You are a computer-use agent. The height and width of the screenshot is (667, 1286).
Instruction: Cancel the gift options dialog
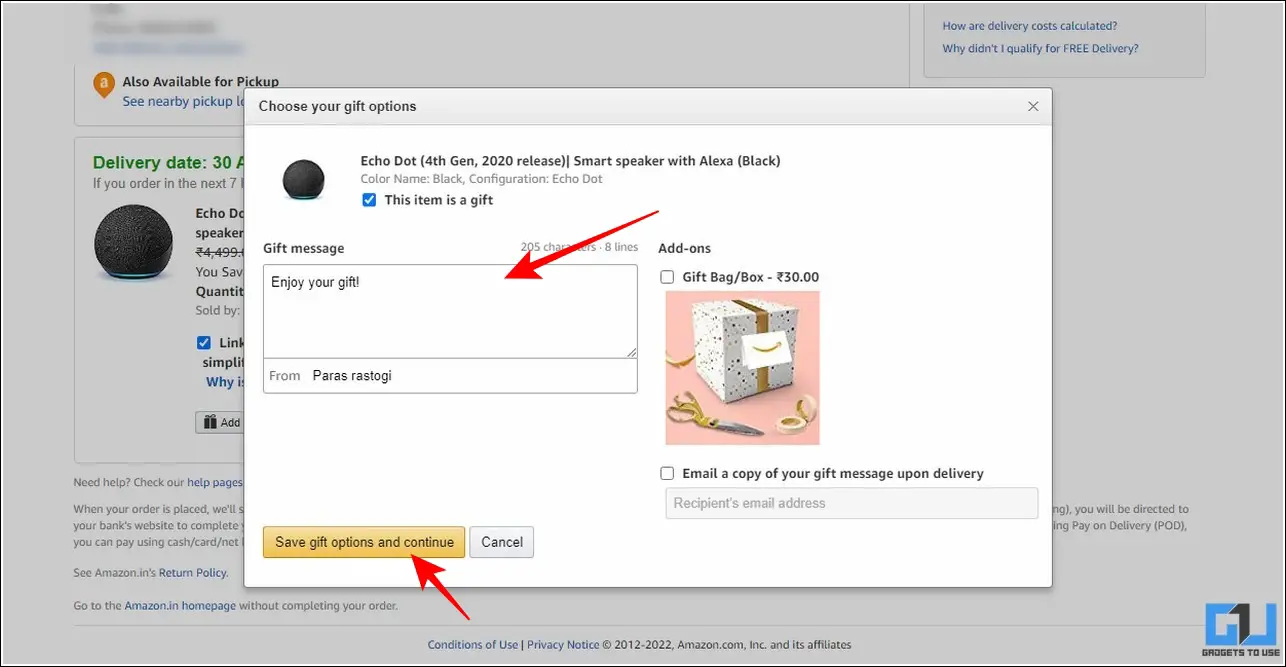(x=502, y=542)
